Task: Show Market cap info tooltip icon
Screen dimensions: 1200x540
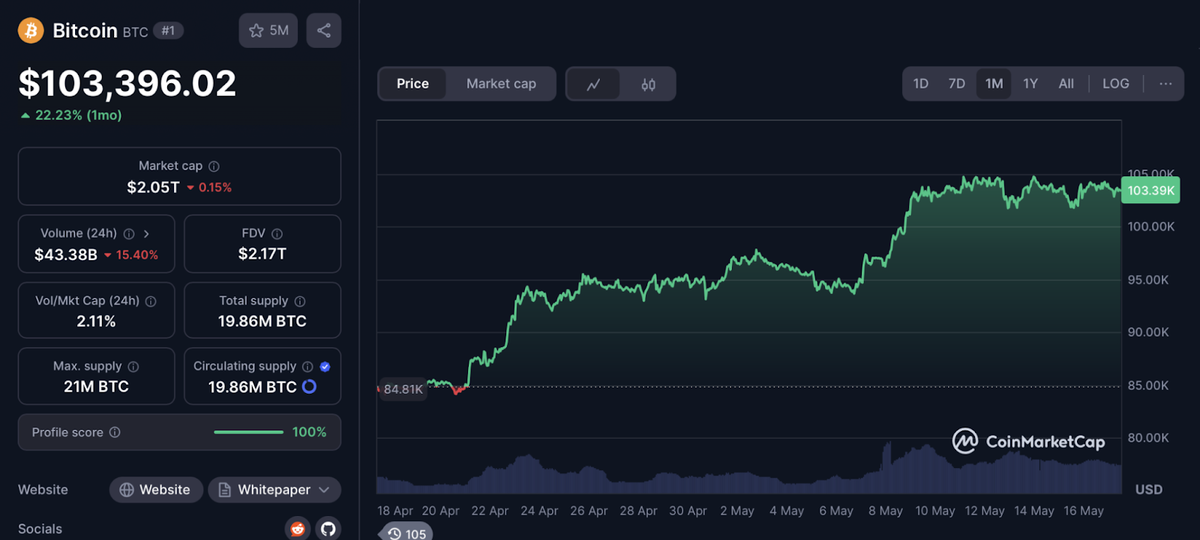Action: (214, 167)
